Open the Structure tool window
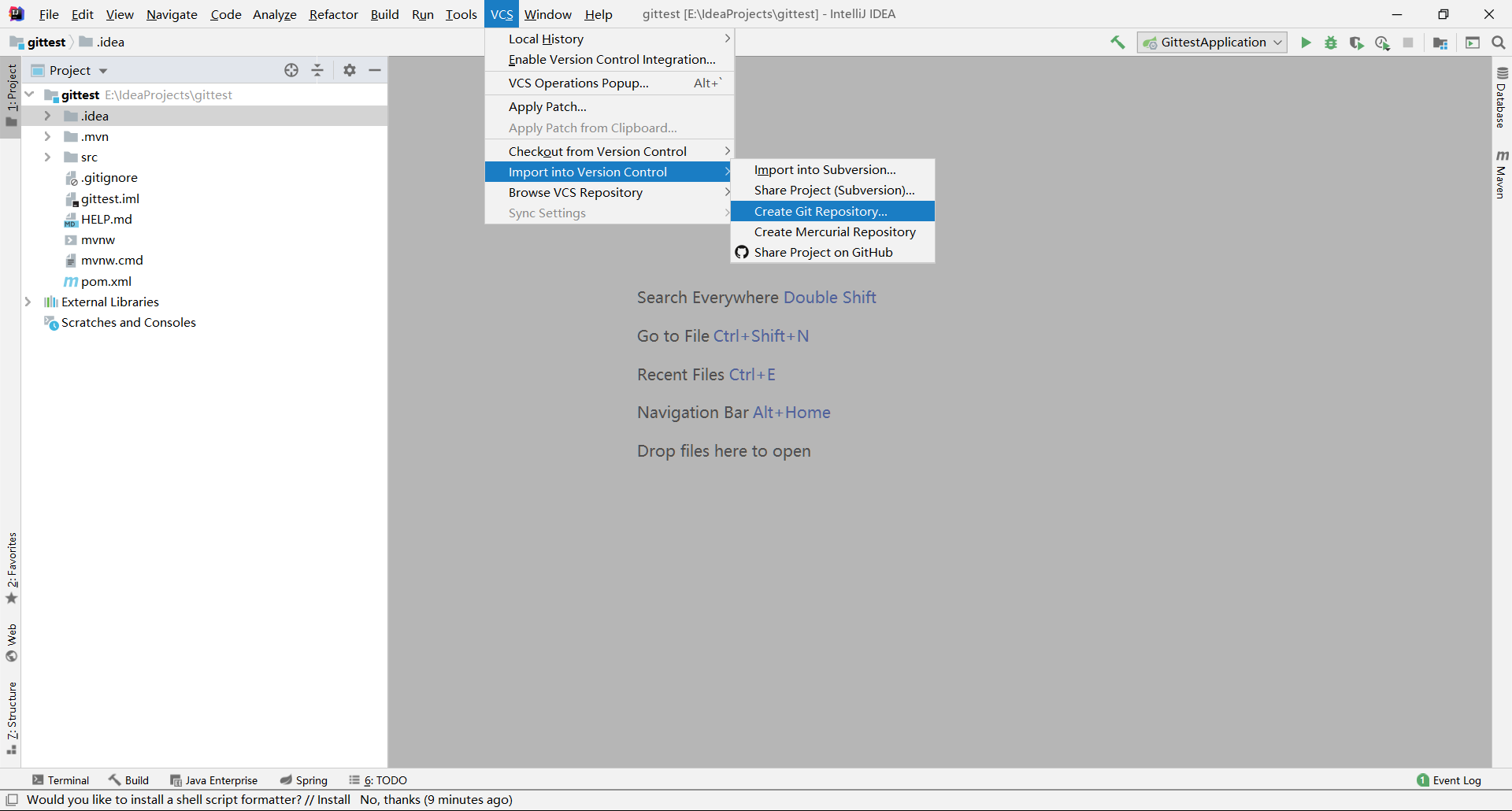Image resolution: width=1512 pixels, height=811 pixels. [11, 718]
